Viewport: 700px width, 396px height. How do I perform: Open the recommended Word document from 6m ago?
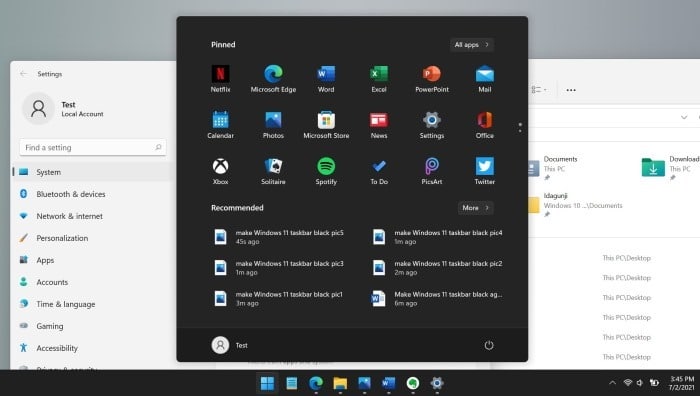point(438,299)
